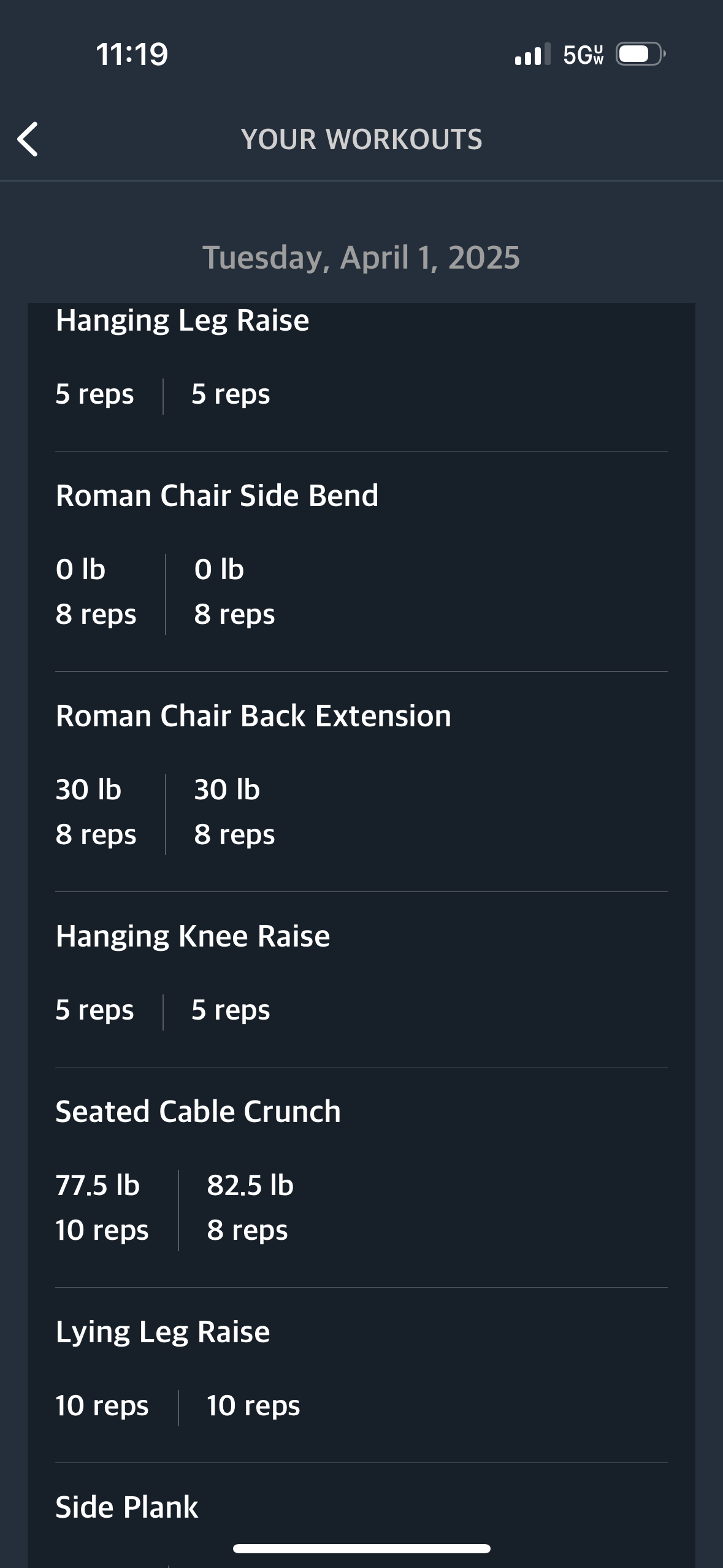Tap the back arrow icon
723x1568 pixels.
click(28, 139)
